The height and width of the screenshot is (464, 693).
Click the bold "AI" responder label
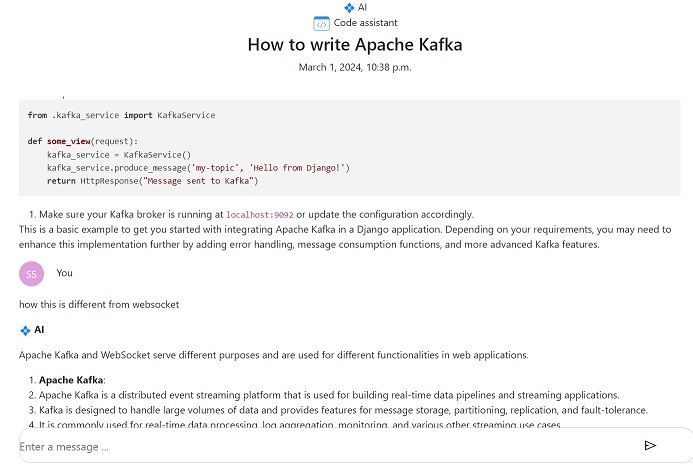40,329
